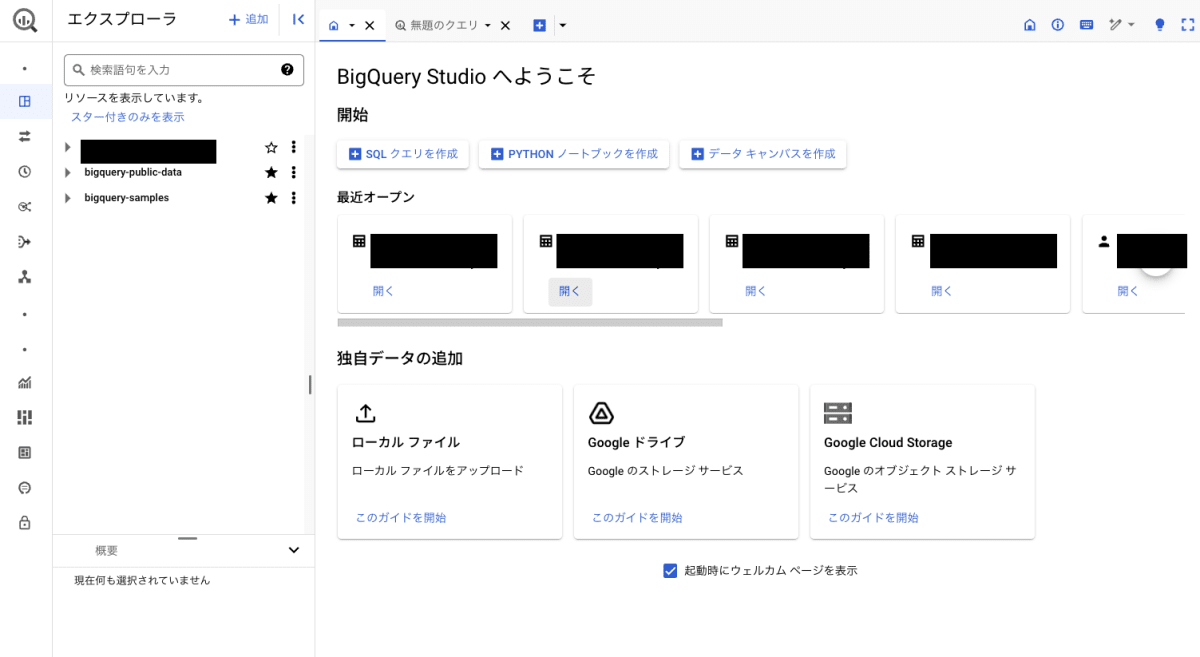Screen dimensions: 1200x657
Task: Unstar the bigquery-public-data project
Action: click(271, 172)
